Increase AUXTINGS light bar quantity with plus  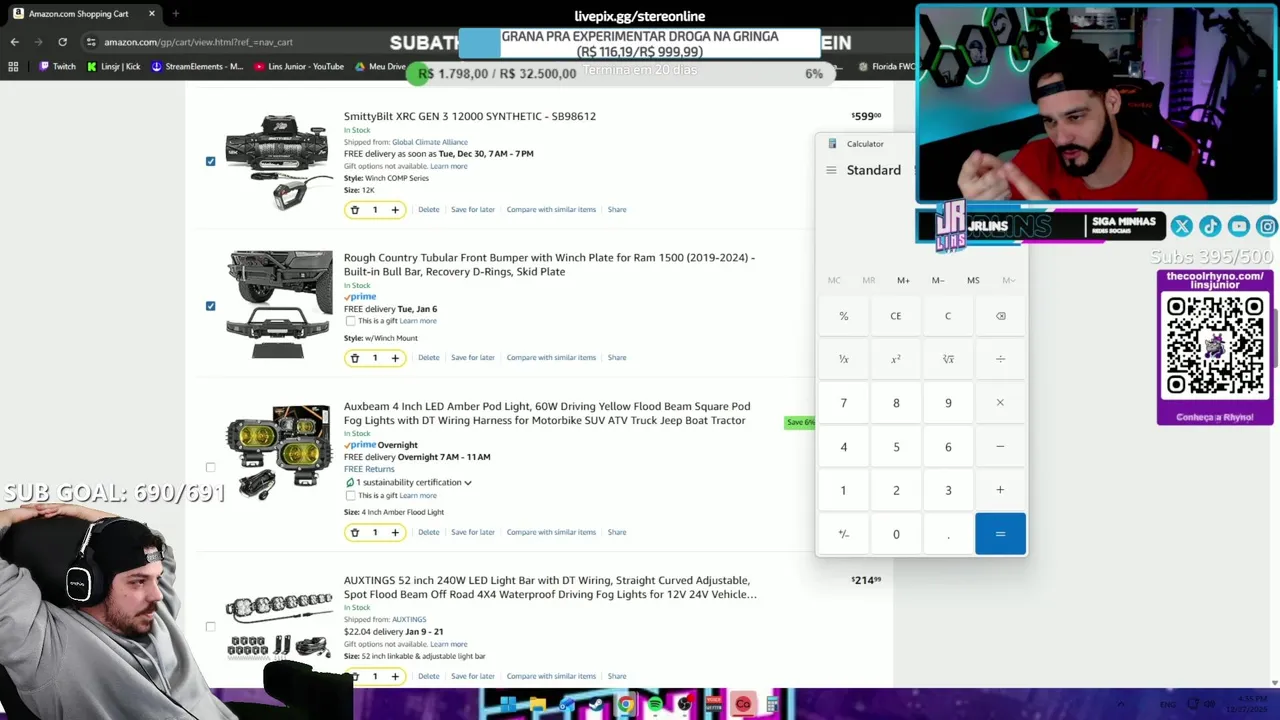tap(395, 677)
